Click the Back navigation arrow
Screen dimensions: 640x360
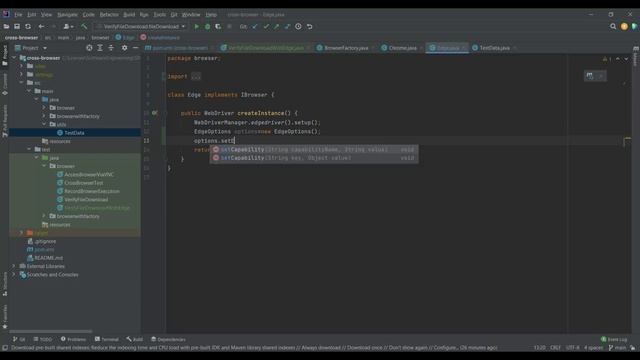tap(41, 27)
